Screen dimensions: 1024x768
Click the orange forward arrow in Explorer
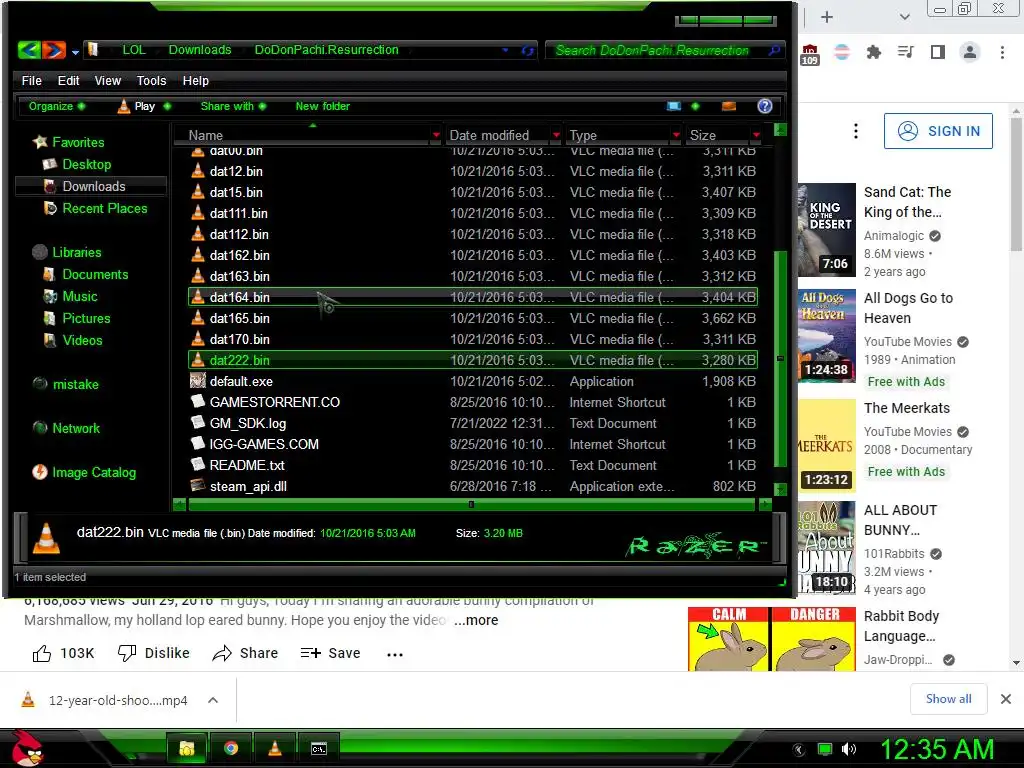[54, 50]
